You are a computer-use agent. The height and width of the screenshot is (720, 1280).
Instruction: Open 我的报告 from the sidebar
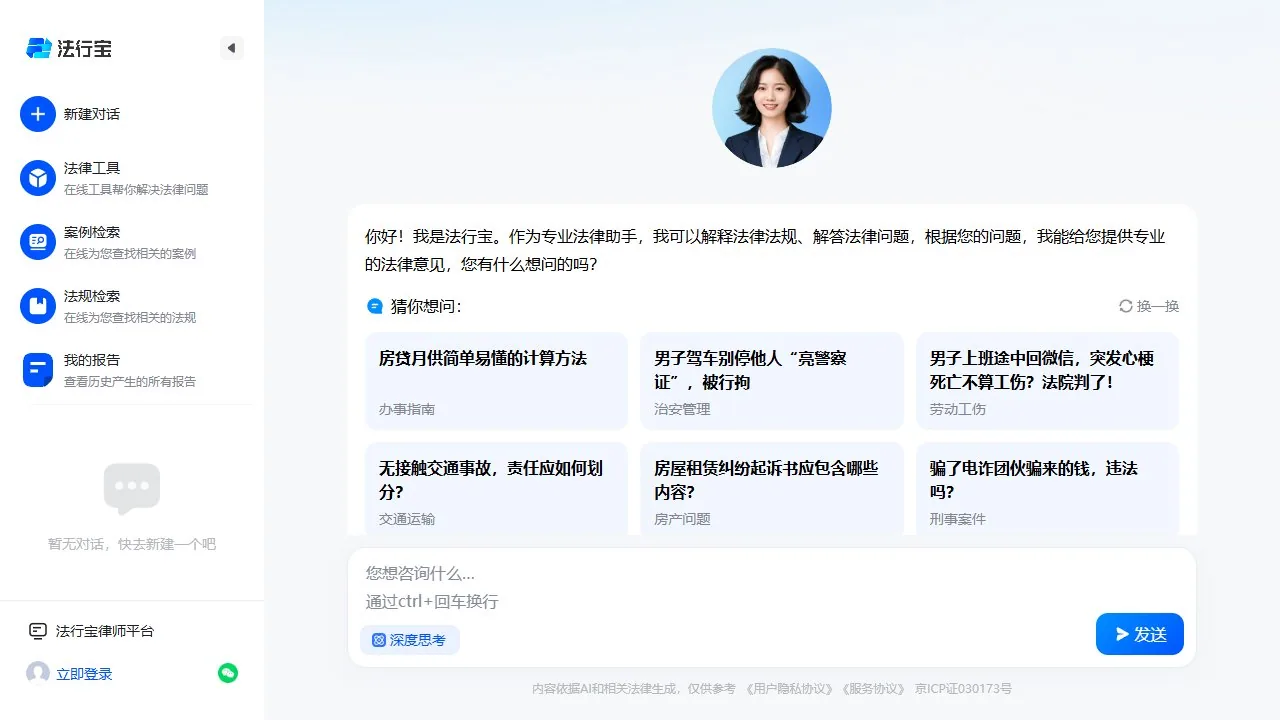coord(92,360)
